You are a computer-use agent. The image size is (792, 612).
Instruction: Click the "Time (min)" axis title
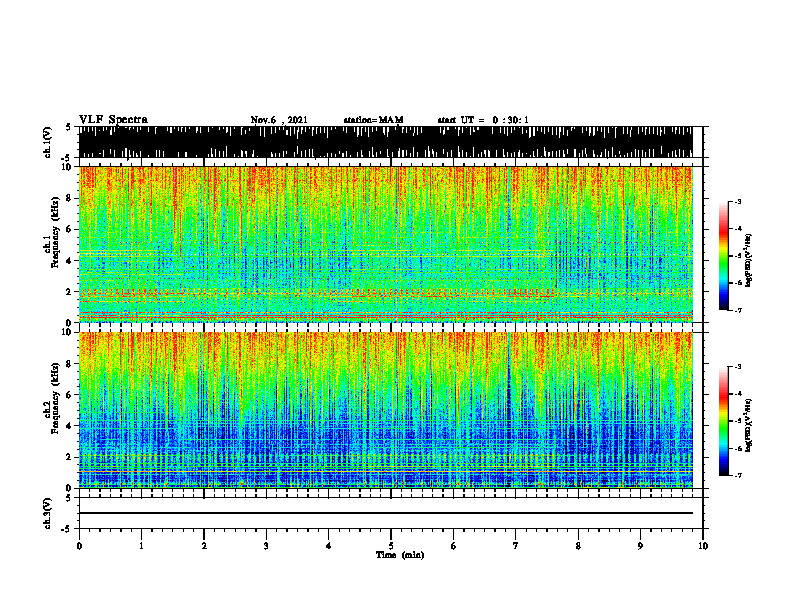(400, 555)
